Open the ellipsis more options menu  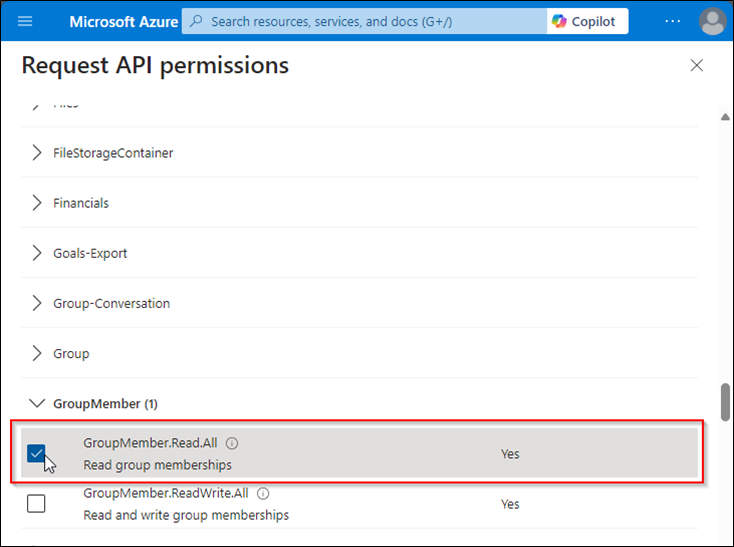tap(673, 21)
